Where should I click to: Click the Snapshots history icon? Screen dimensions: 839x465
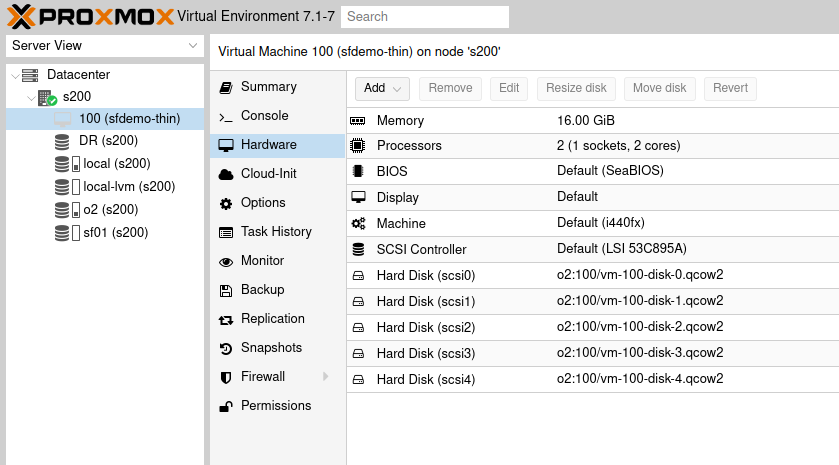pyautogui.click(x=226, y=349)
